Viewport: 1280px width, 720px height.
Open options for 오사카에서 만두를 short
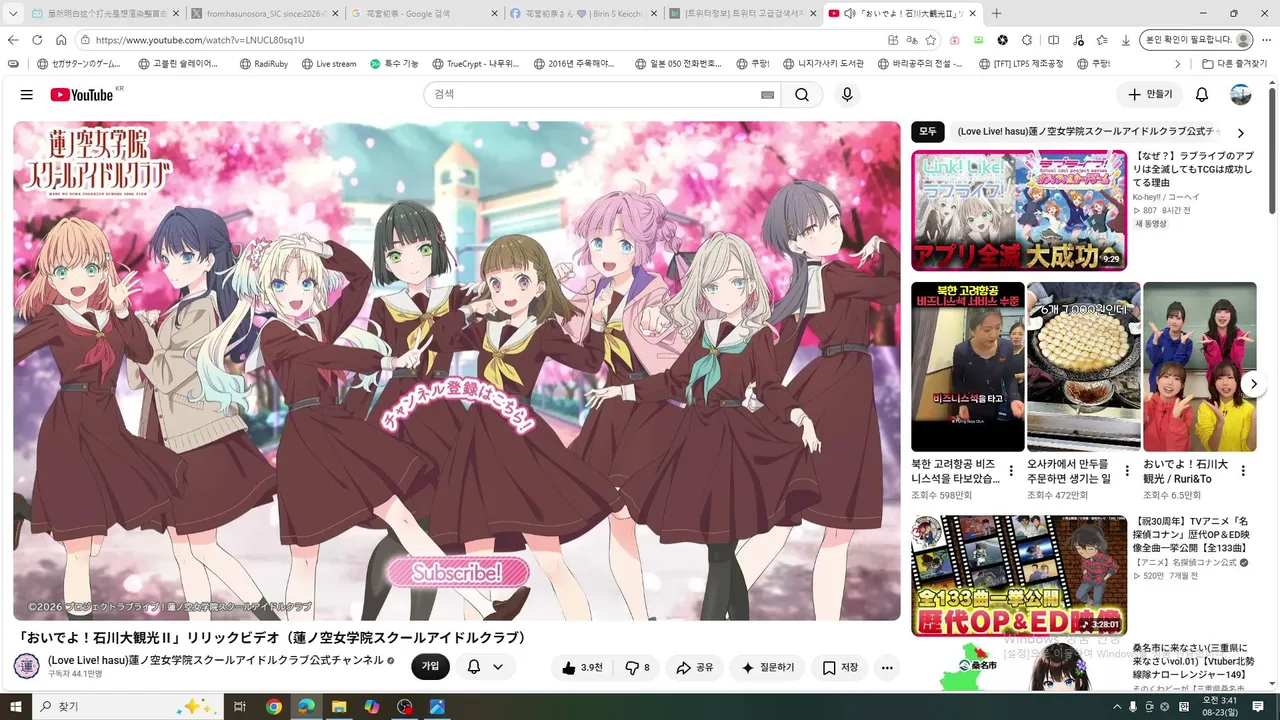point(1127,471)
